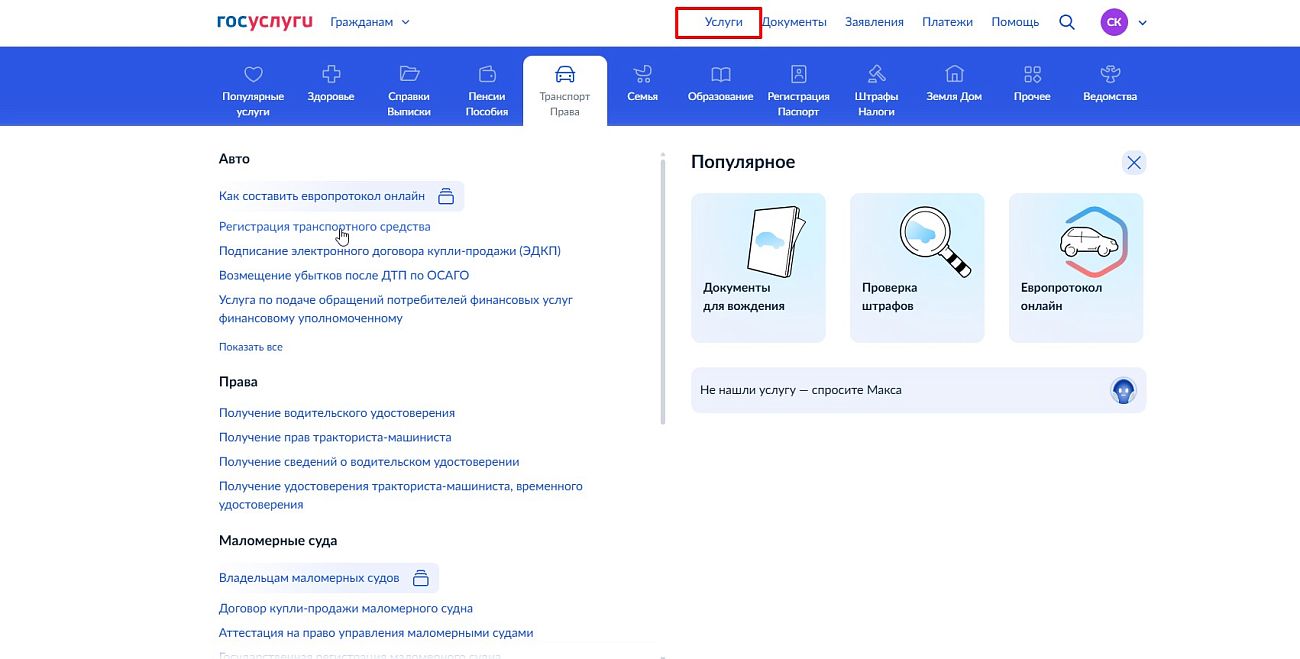1300x659 pixels.
Task: Close the services panel with X
Action: click(x=1133, y=163)
